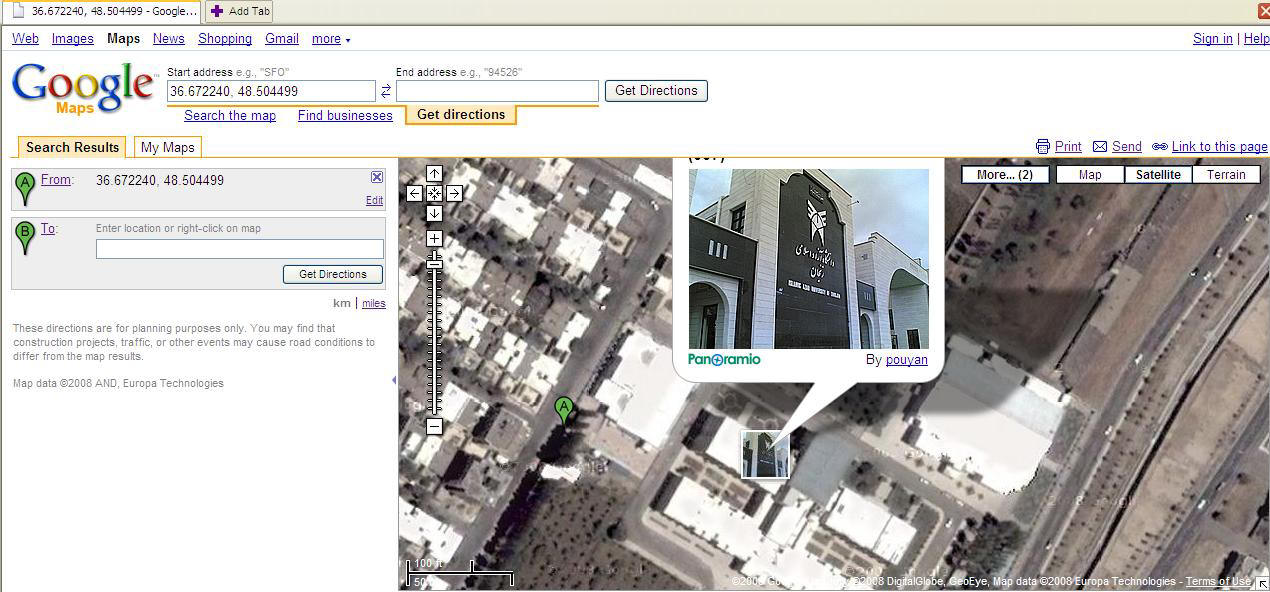Switch map to Satellite view
1270x592 pixels.
pyautogui.click(x=1158, y=174)
